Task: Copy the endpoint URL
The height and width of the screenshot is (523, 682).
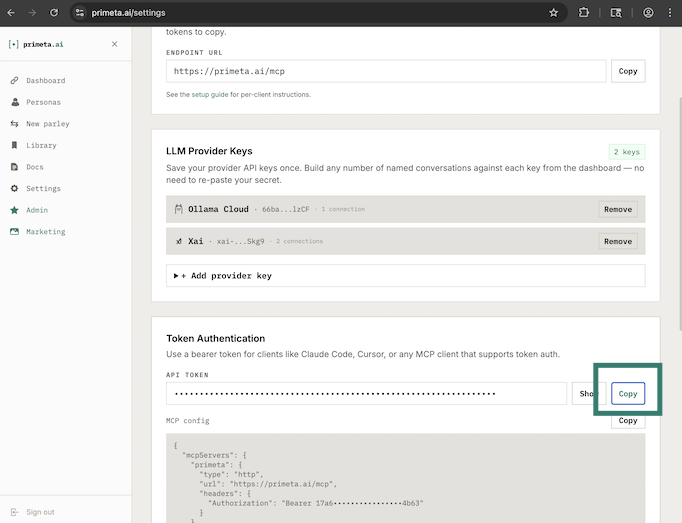Action: tap(628, 71)
